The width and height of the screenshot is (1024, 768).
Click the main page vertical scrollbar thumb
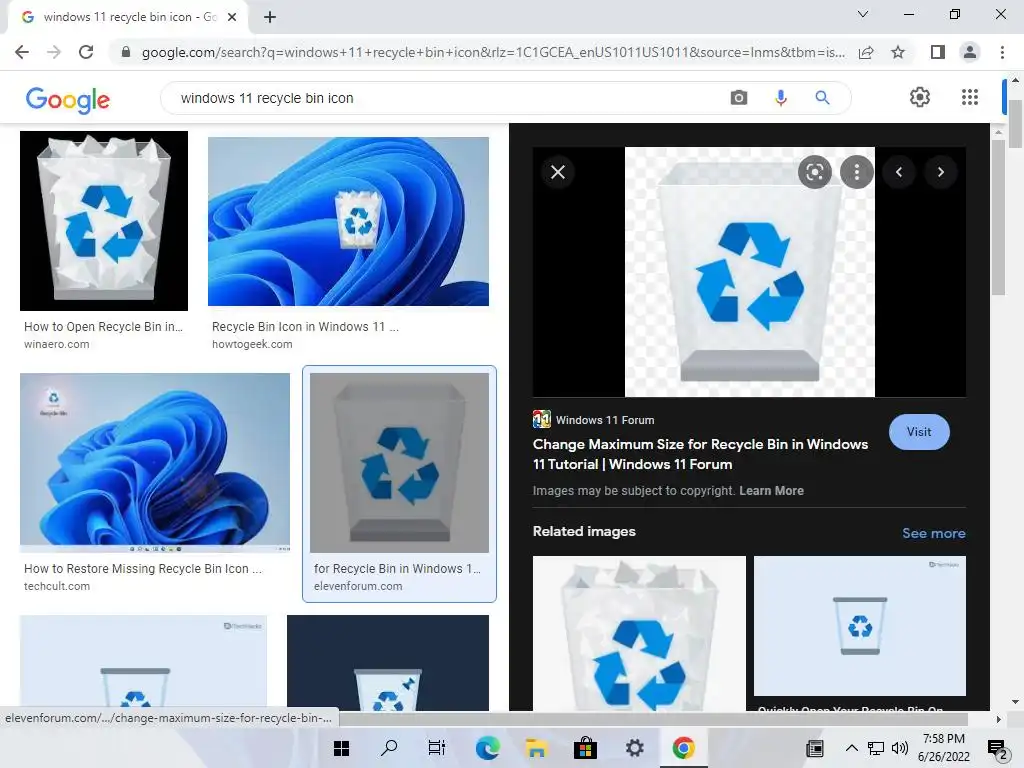point(1015,124)
